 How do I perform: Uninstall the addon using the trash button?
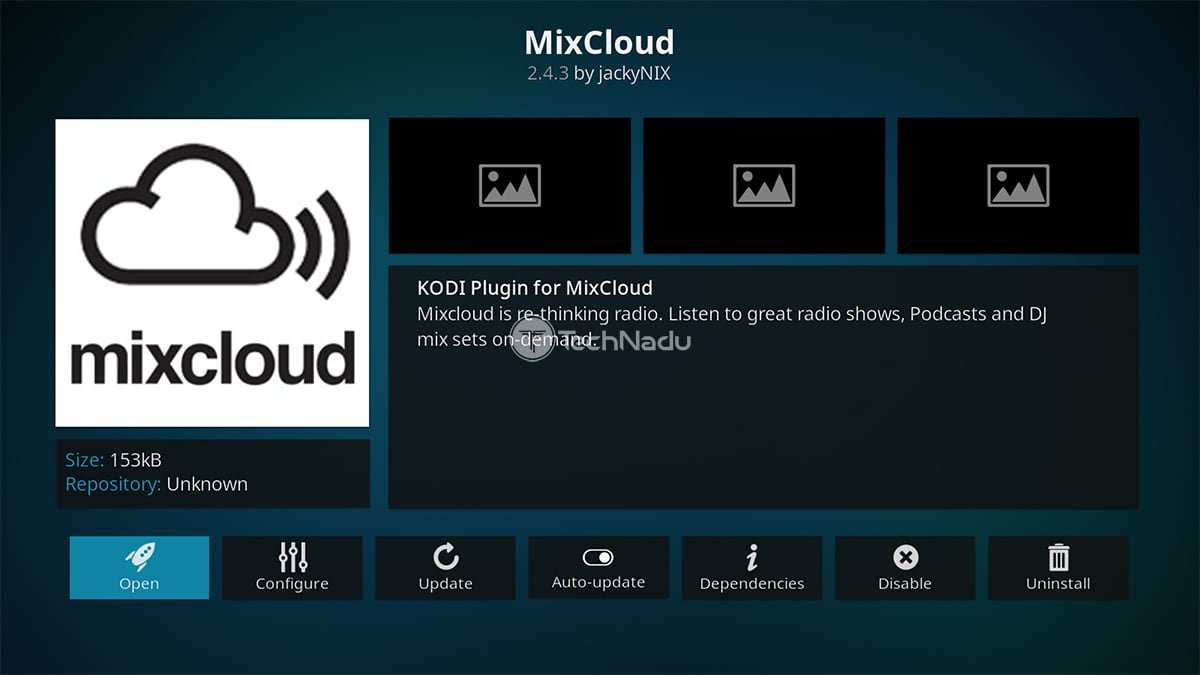coord(1058,568)
